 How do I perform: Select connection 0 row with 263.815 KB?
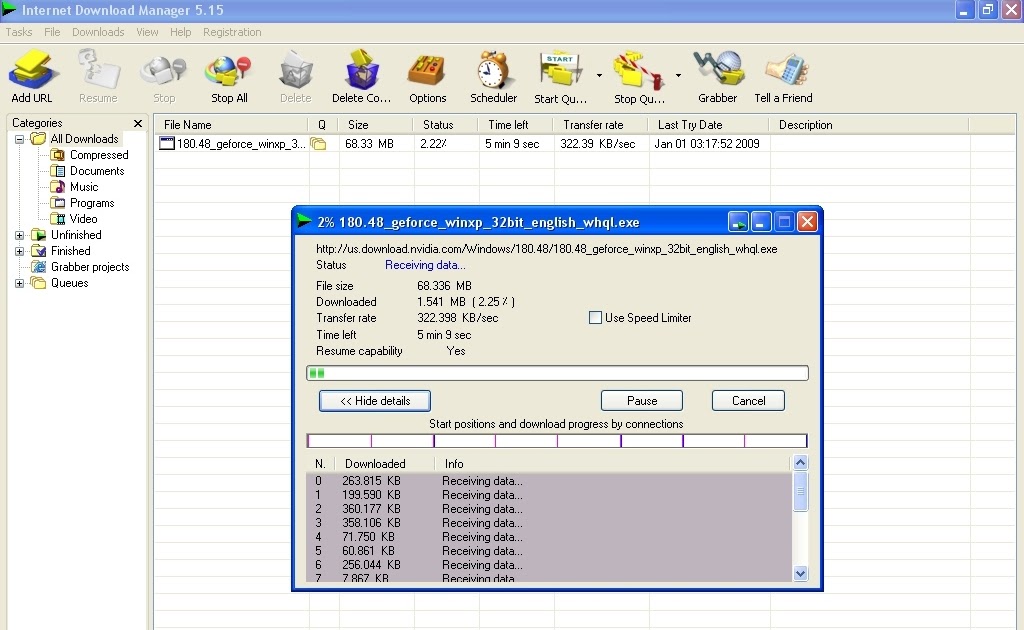(549, 481)
